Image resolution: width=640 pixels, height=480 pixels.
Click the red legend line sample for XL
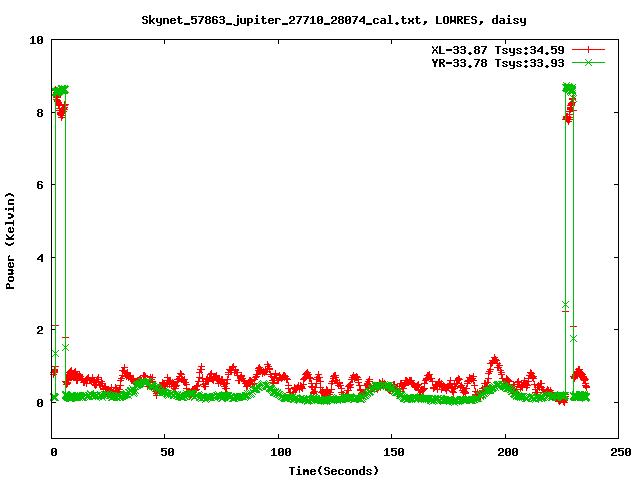[x=588, y=50]
